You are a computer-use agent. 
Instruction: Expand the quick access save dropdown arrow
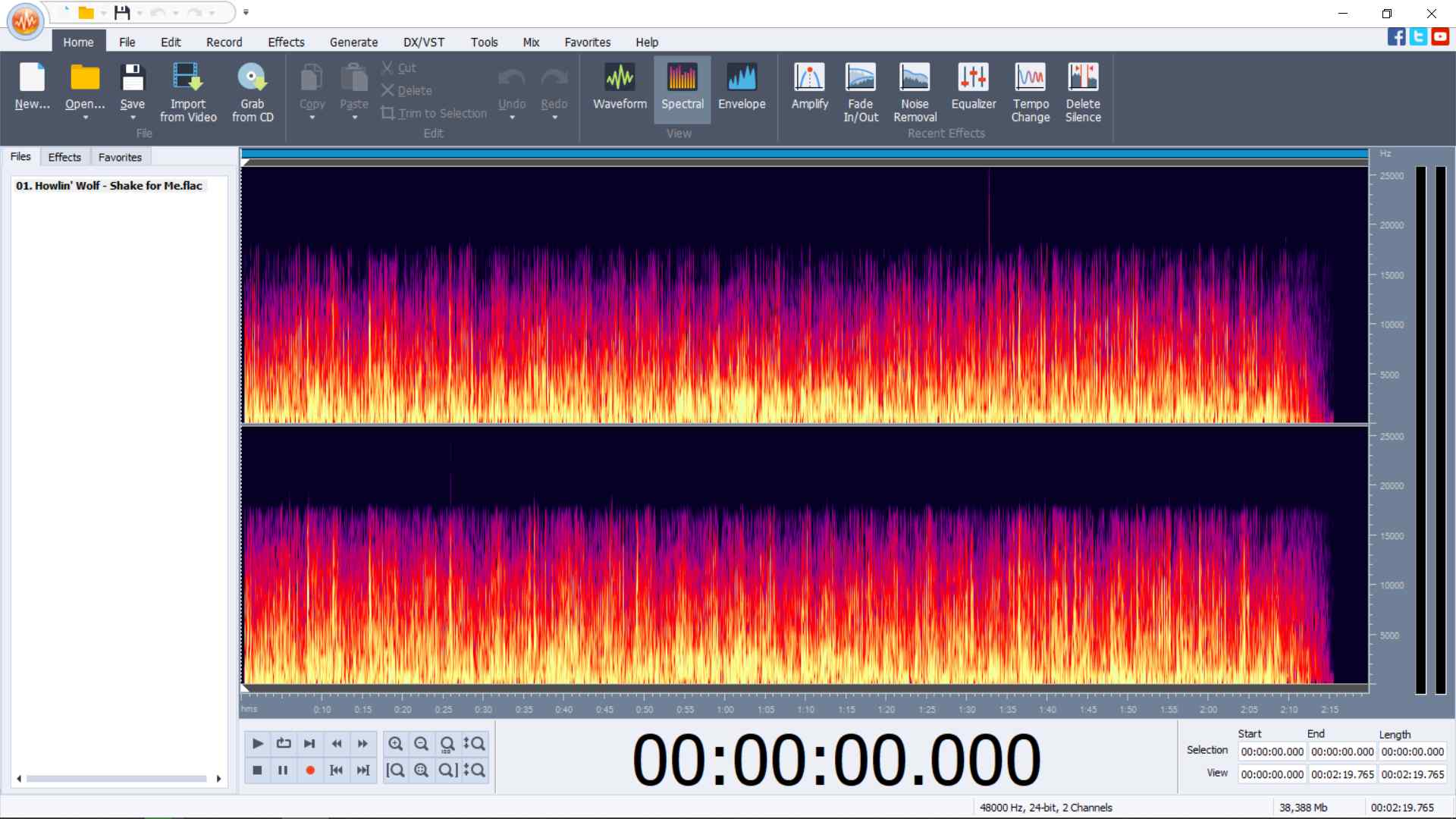140,13
